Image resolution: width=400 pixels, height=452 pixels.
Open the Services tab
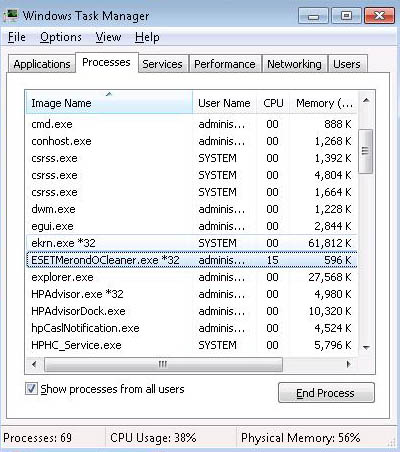pyautogui.click(x=163, y=64)
